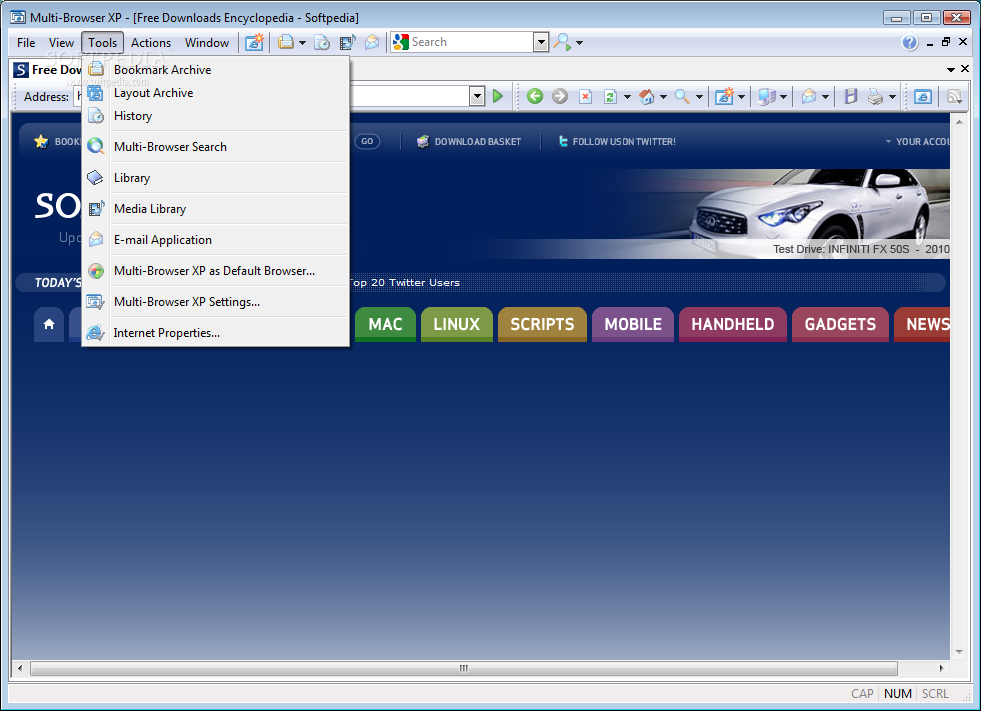Click the GO button on webpage

click(x=367, y=141)
